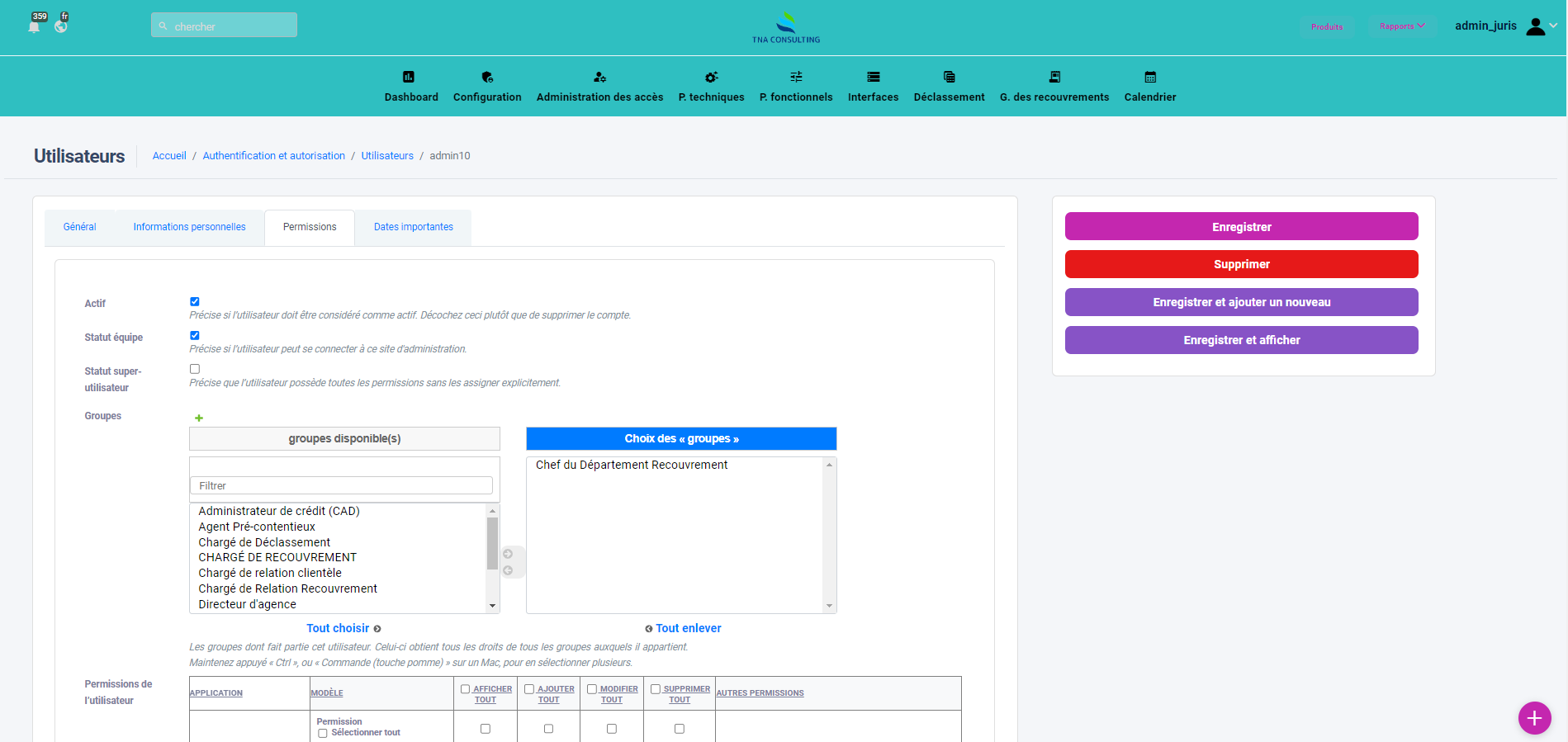This screenshot has width=1568, height=742.
Task: Click the left arrow to remove group
Action: click(x=509, y=570)
